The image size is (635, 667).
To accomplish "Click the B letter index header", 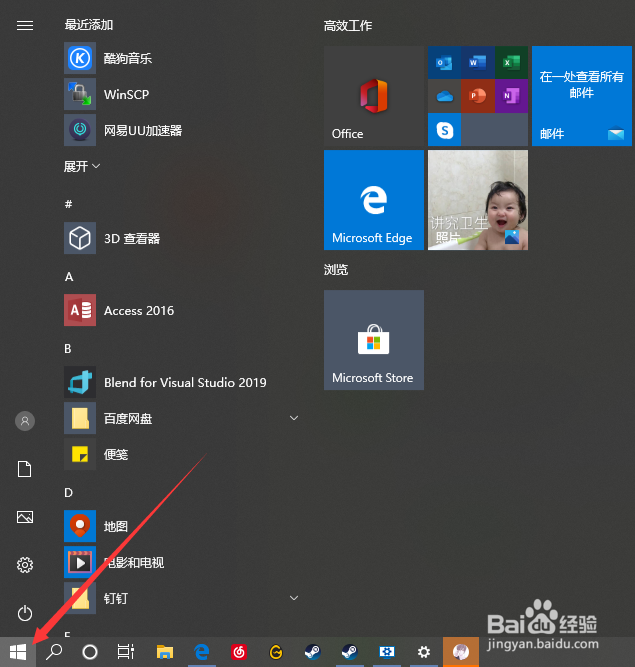I will (x=68, y=349).
